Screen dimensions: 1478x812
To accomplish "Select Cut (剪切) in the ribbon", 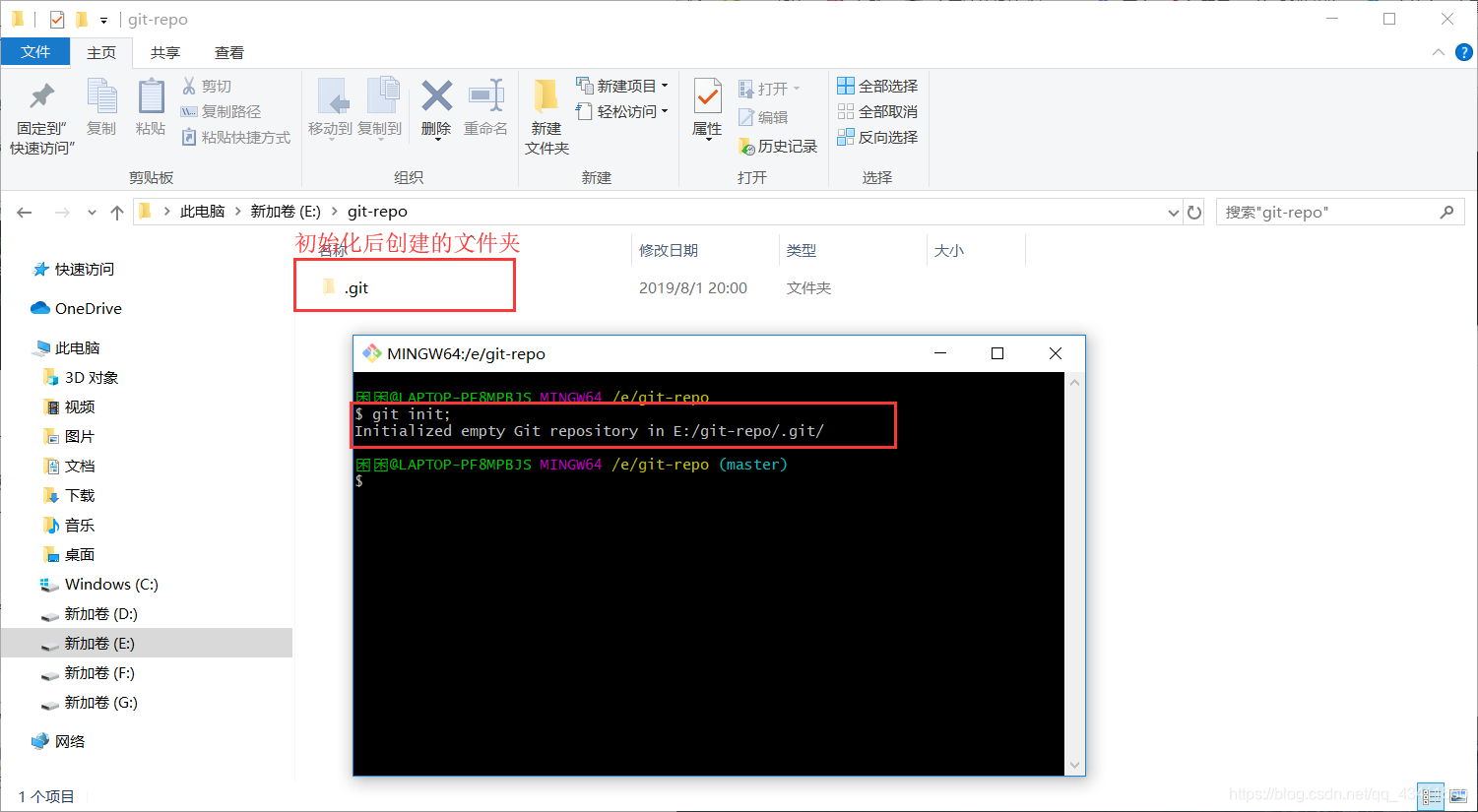I will click(x=207, y=87).
